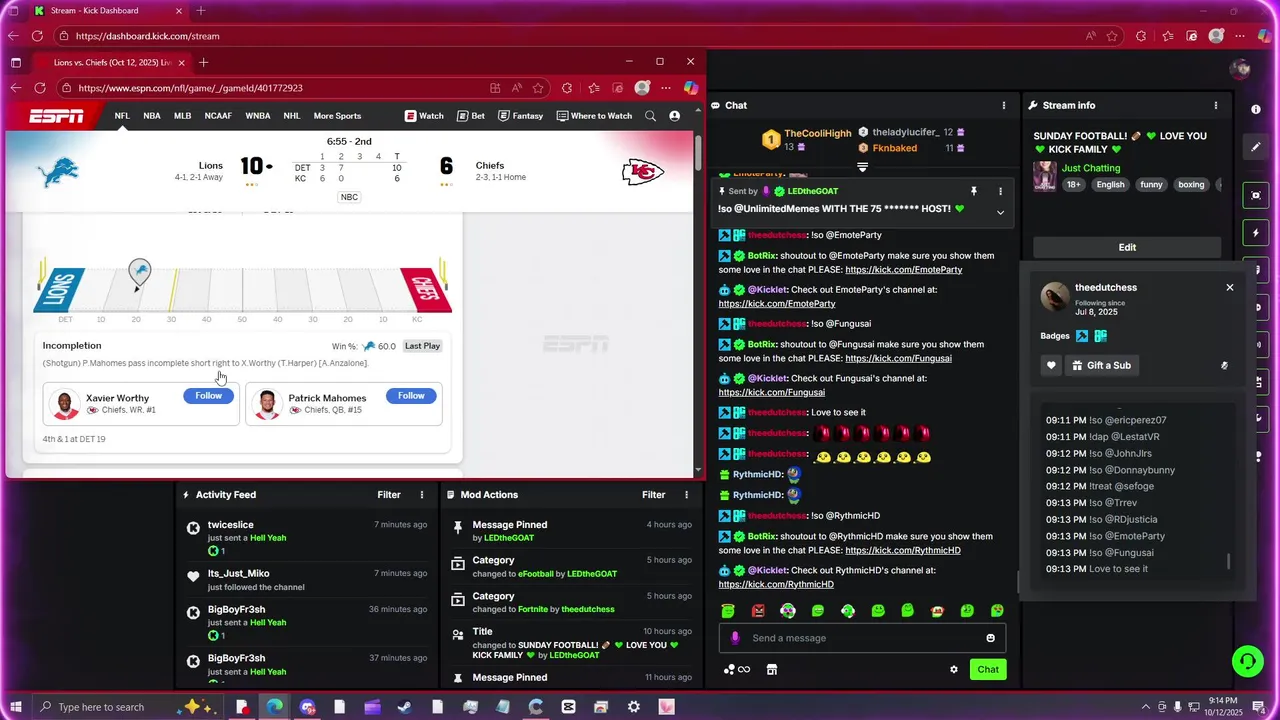1280x720 pixels.
Task: Click the Send a message input field
Action: pos(862,638)
